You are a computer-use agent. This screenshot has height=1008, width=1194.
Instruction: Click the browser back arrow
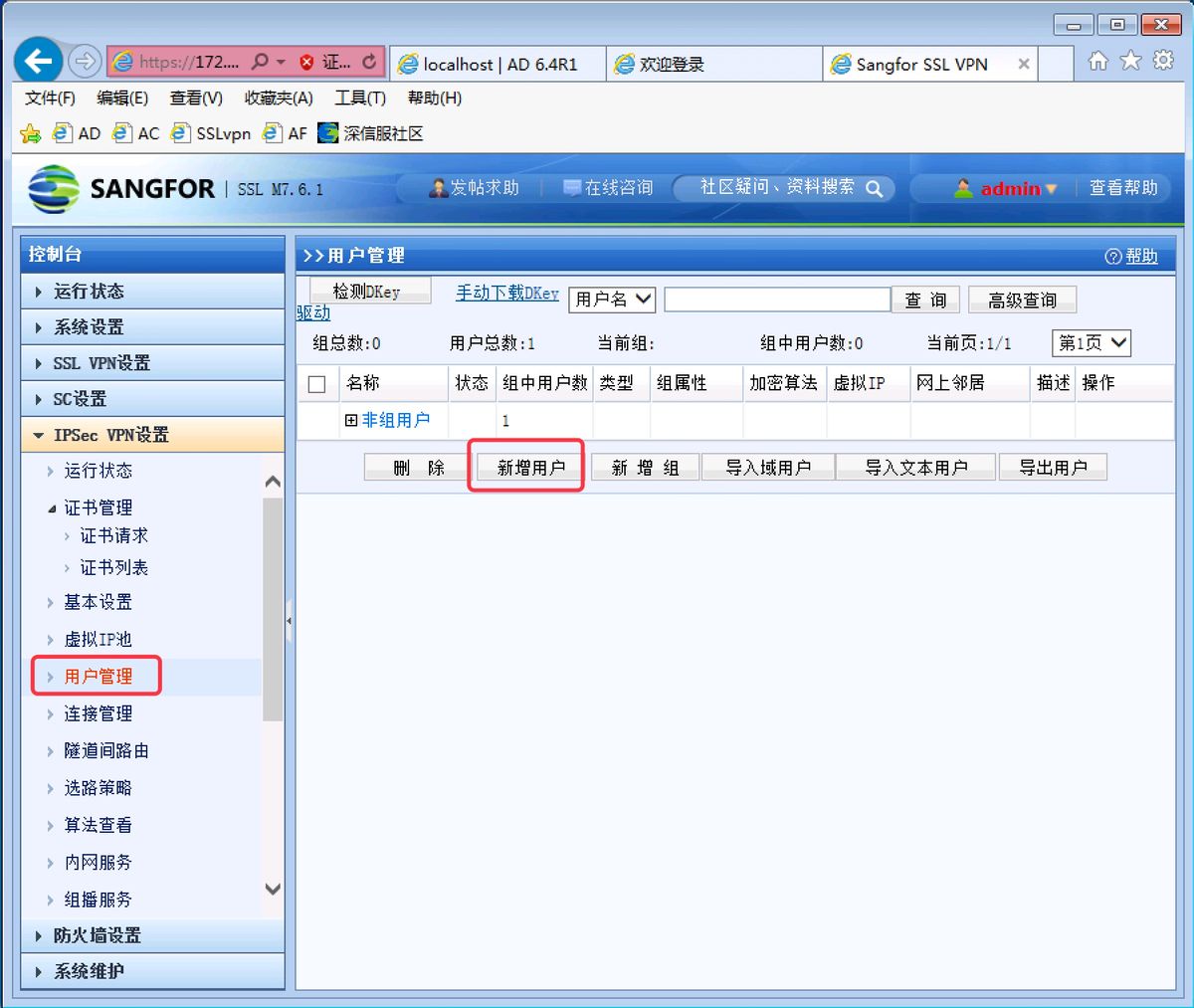38,61
